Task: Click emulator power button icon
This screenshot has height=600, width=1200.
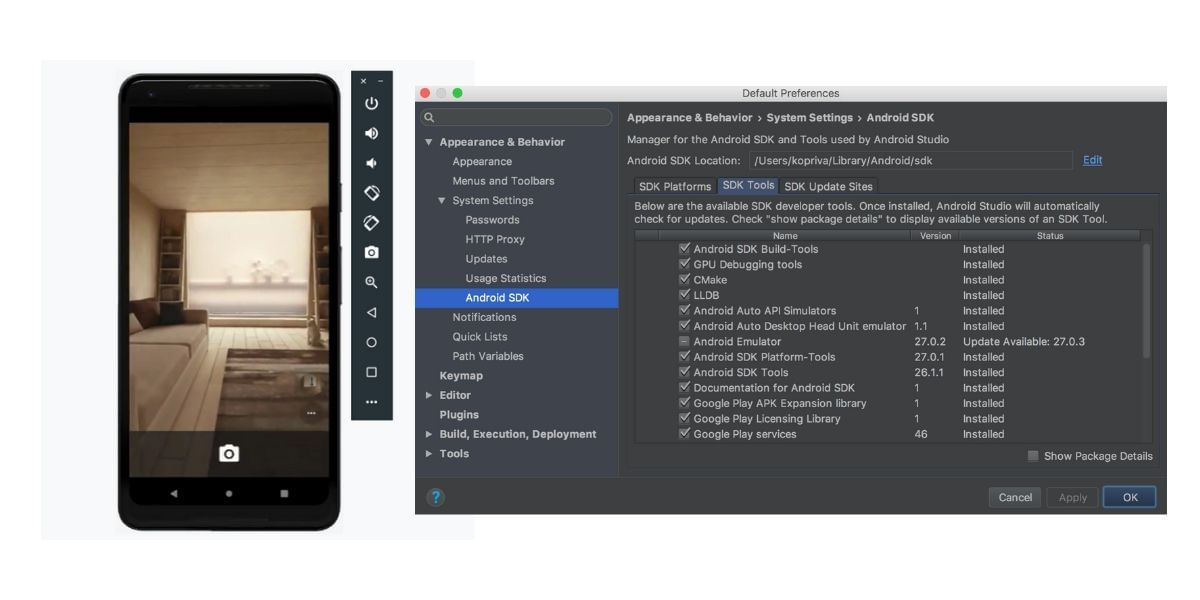Action: [x=372, y=103]
